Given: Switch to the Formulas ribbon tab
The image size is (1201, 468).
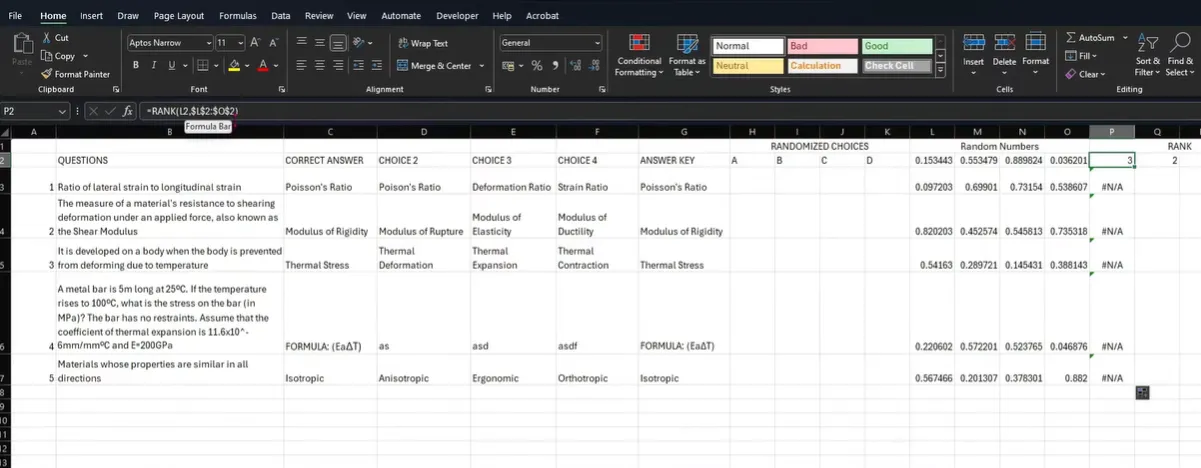Looking at the screenshot, I should click(x=237, y=16).
